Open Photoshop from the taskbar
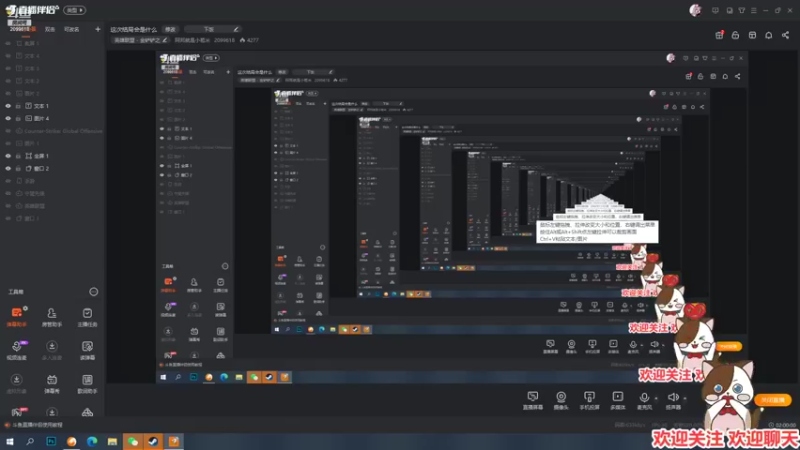This screenshot has width=800, height=450. [x=51, y=441]
